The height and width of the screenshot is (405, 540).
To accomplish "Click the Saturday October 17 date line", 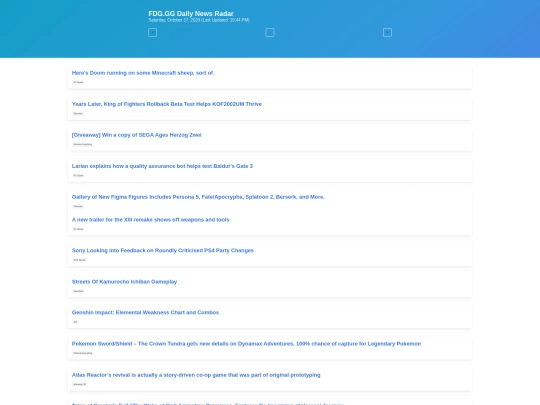I will point(199,20).
